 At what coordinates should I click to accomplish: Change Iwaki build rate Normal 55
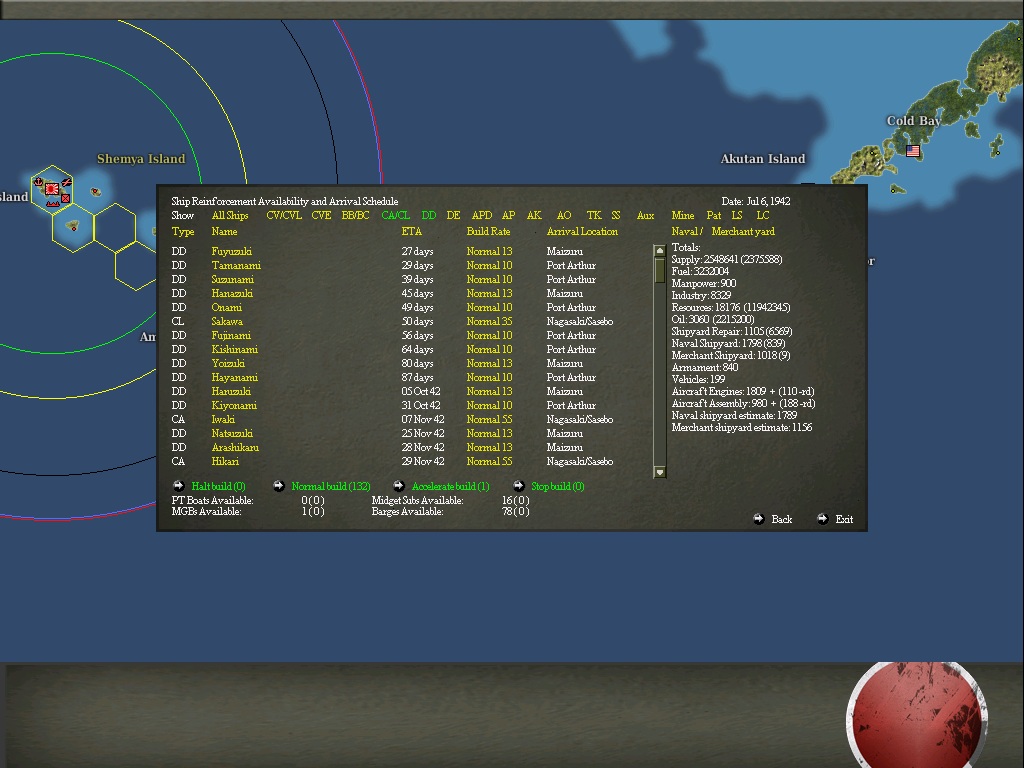click(x=489, y=419)
